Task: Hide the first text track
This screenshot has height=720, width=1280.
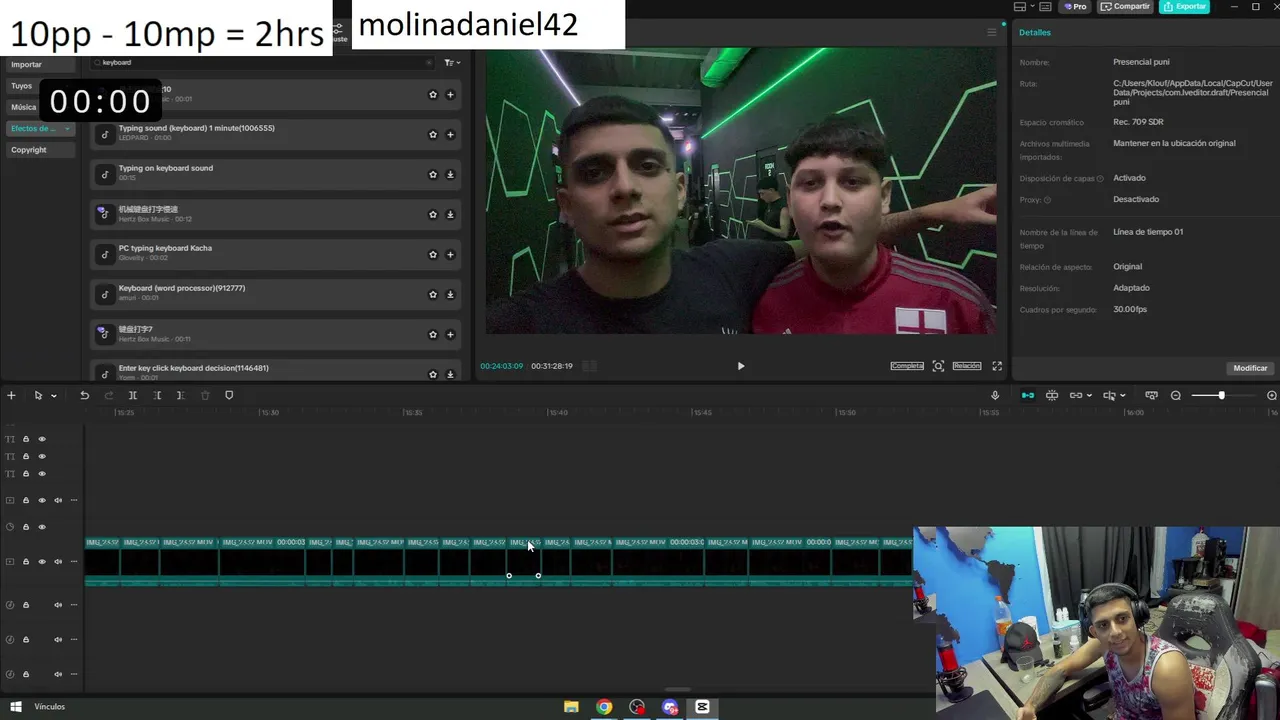Action: coord(42,439)
